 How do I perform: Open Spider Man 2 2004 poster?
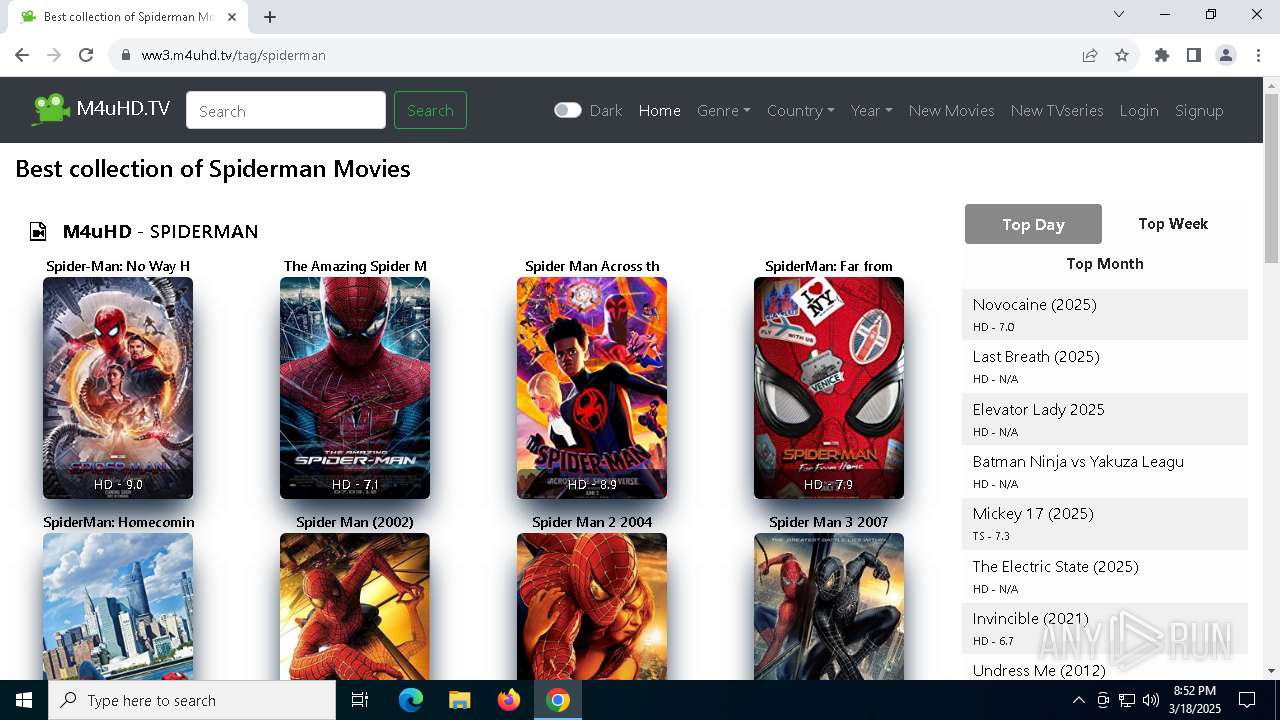(x=592, y=607)
